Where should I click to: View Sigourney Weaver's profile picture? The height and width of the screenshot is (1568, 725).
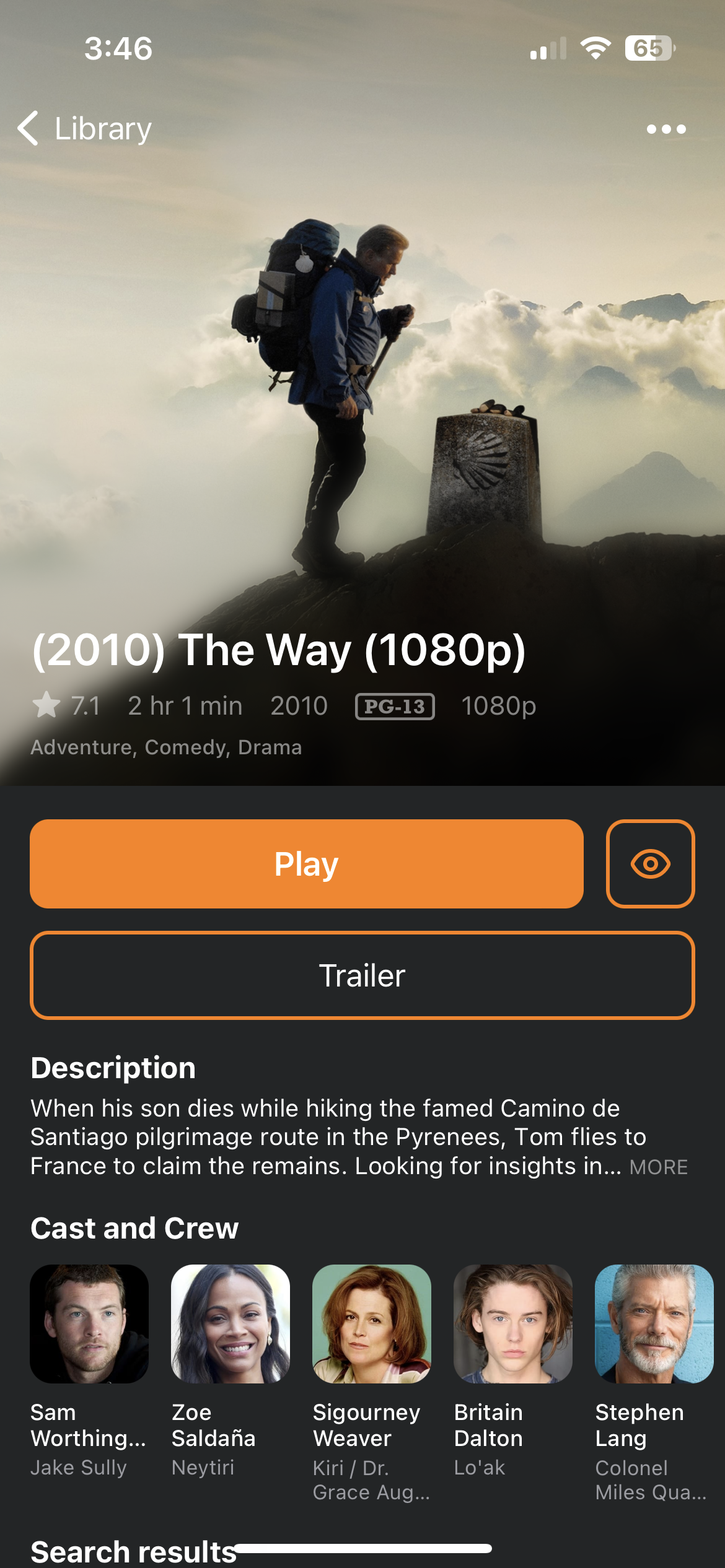pyautogui.click(x=372, y=1324)
